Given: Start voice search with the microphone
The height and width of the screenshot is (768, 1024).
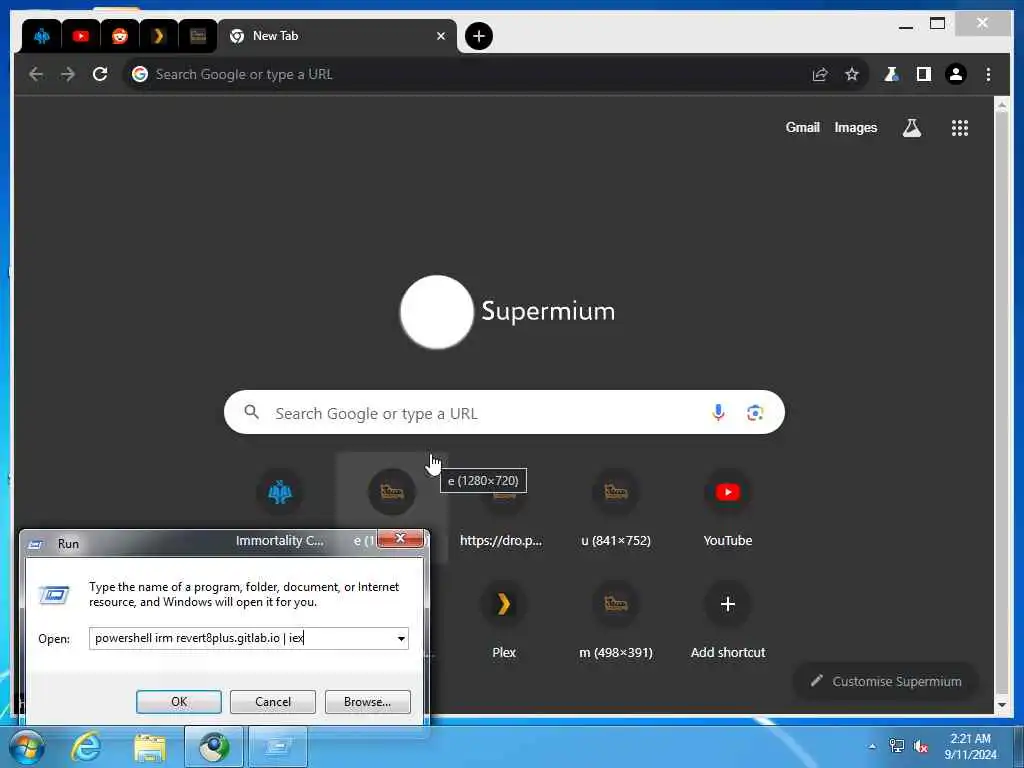Looking at the screenshot, I should tap(718, 413).
